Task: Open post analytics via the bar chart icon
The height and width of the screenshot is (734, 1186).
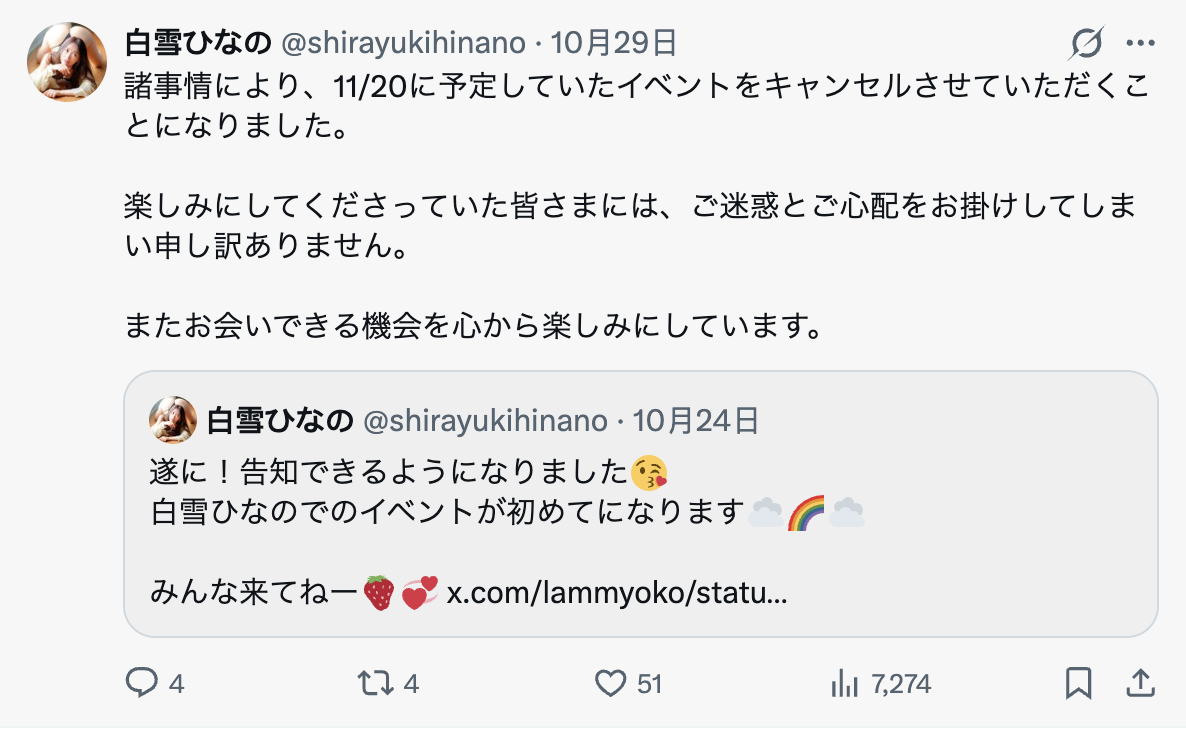Action: [846, 685]
